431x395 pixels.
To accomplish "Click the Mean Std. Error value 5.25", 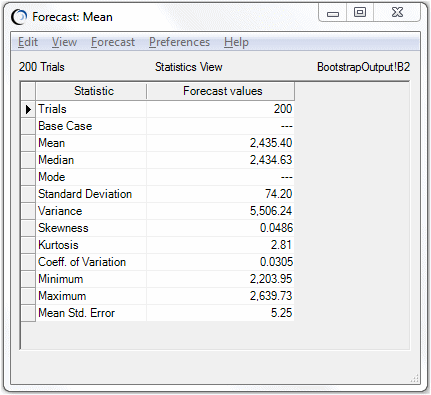I will click(x=281, y=313).
